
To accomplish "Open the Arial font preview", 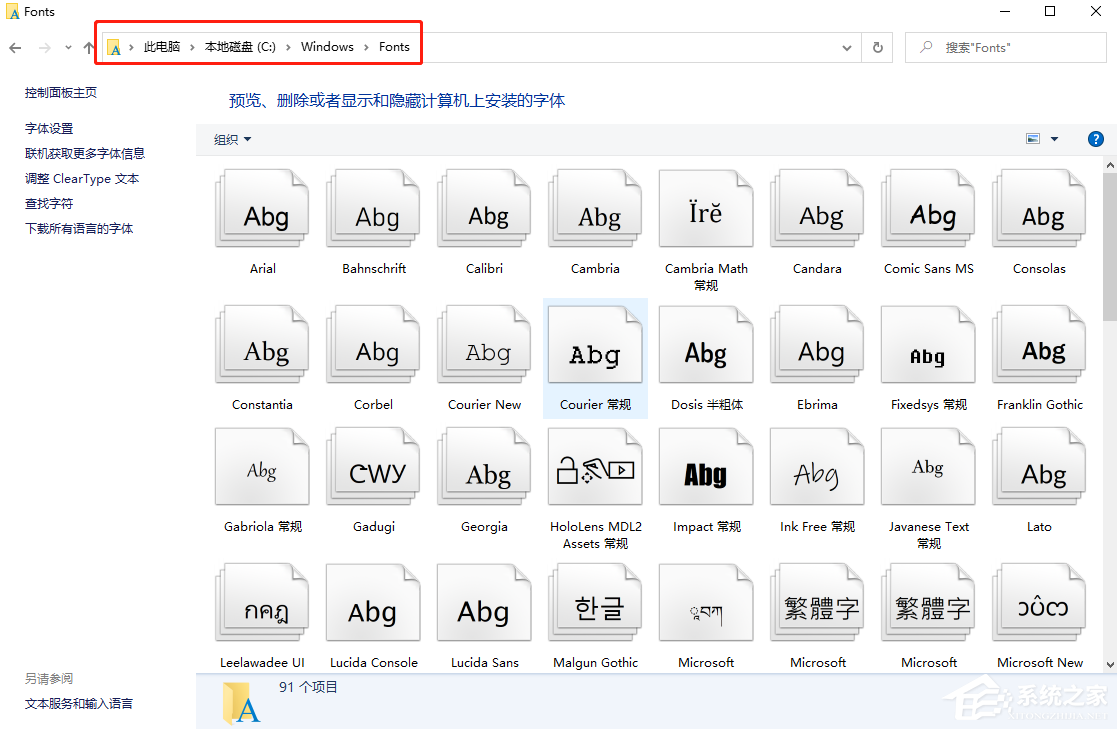I will point(261,208).
